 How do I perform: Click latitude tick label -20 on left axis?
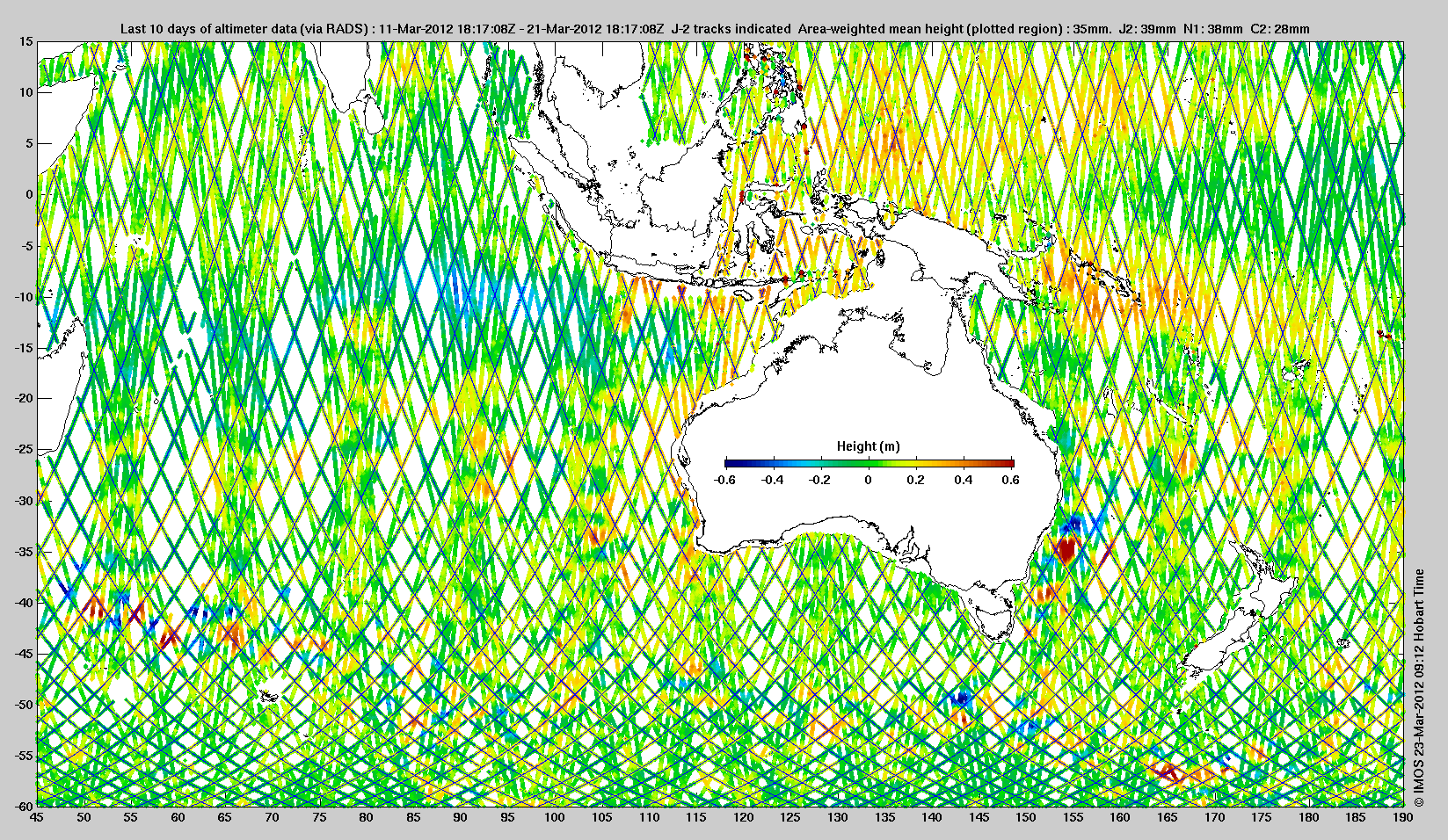(x=23, y=398)
